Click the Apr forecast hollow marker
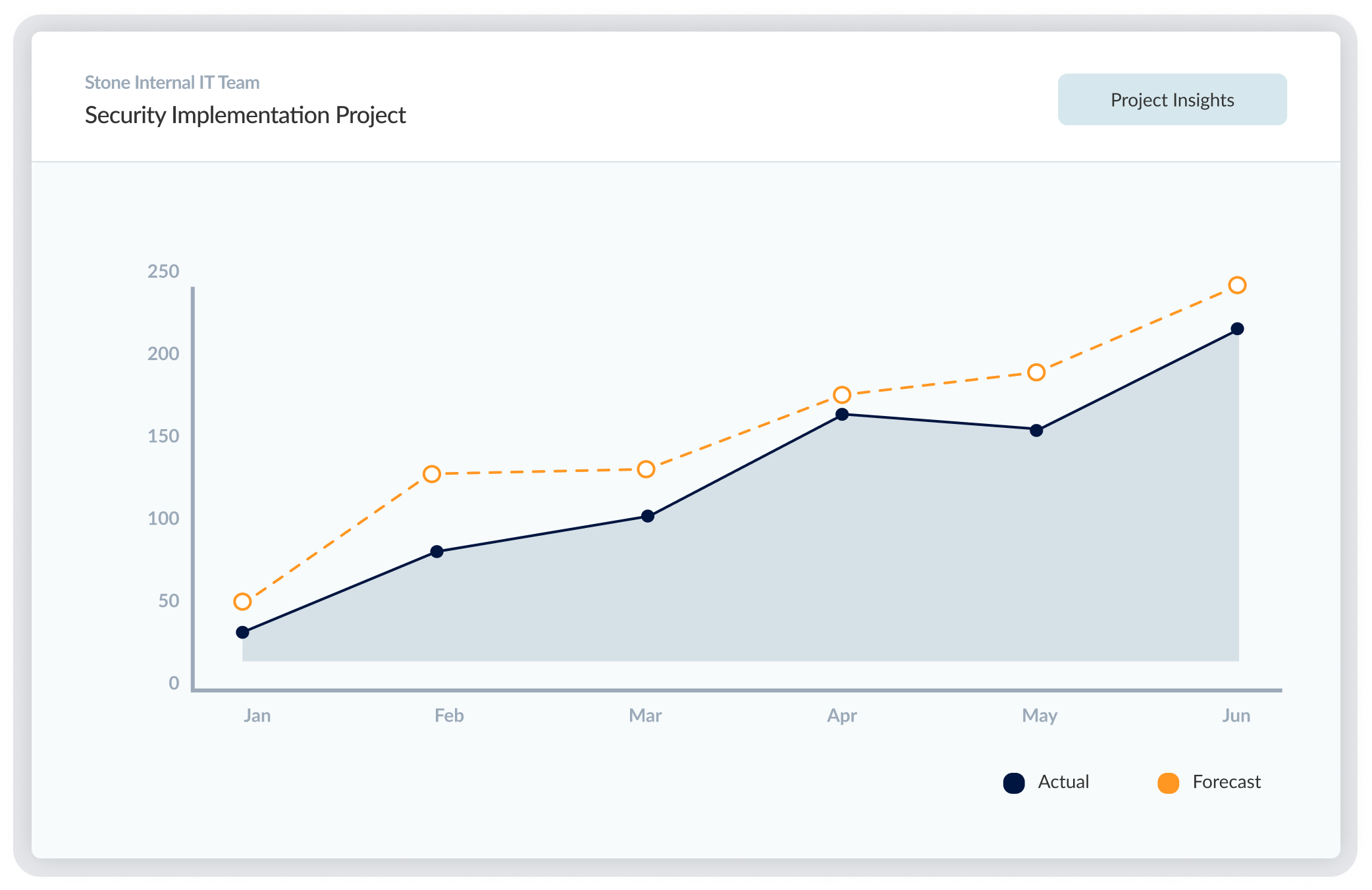Image resolution: width=1372 pixels, height=890 pixels. (x=842, y=395)
